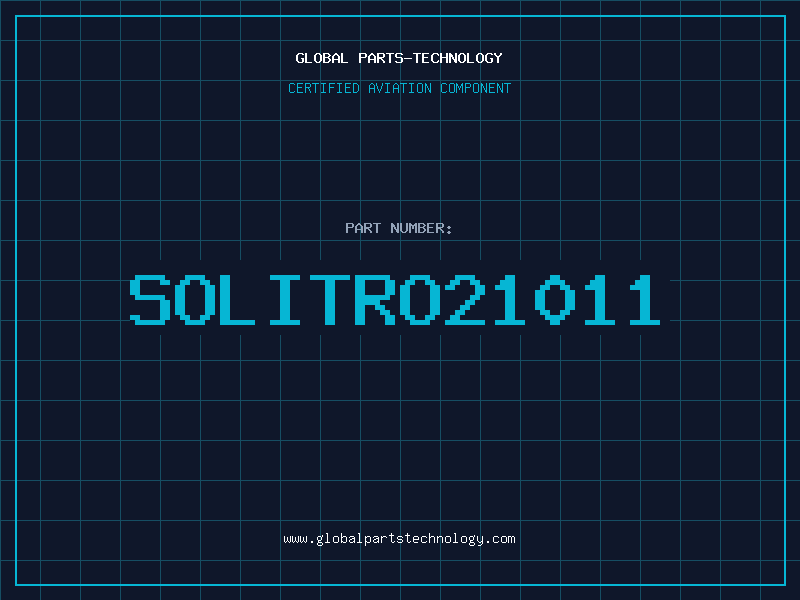Click the 'PART NUMBER:' label
Image resolution: width=800 pixels, height=600 pixels.
click(399, 228)
